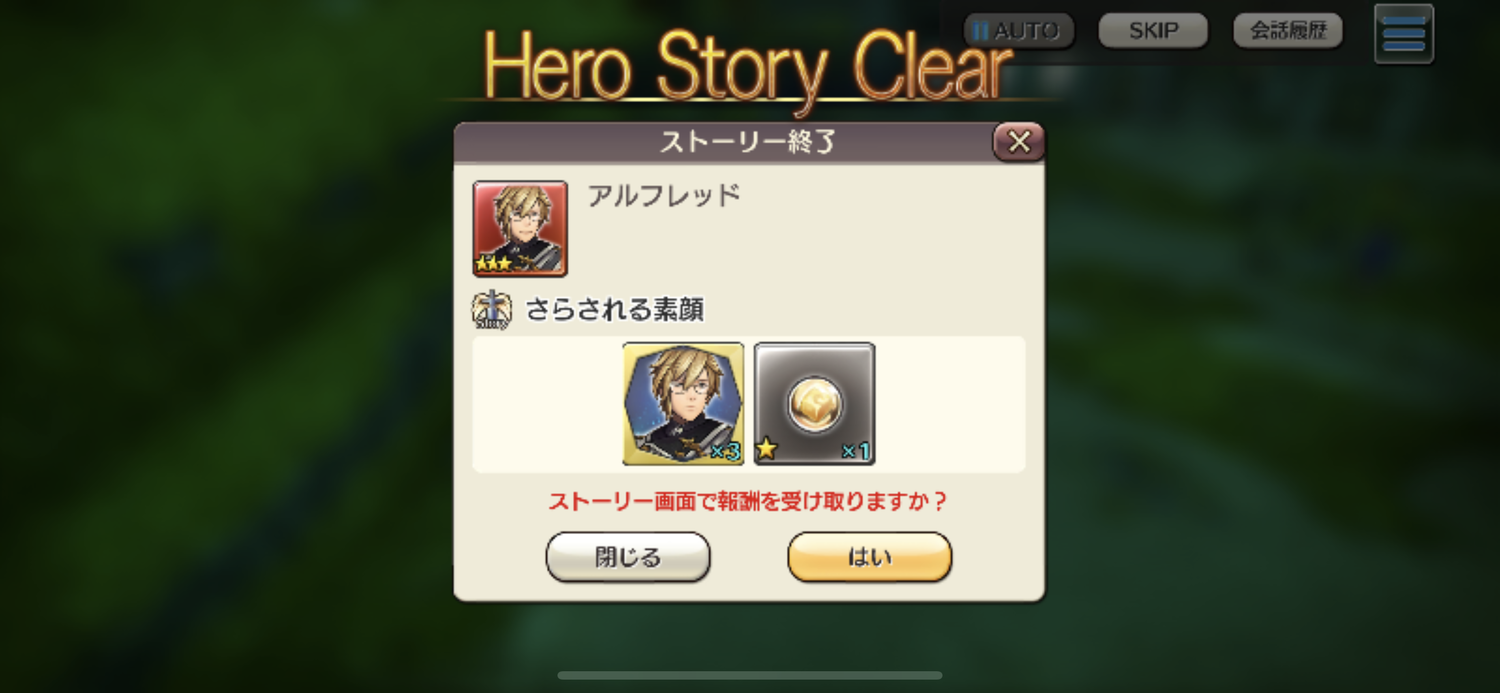Skip the story with SKIP
Image resolution: width=1500 pixels, height=693 pixels.
click(1153, 31)
